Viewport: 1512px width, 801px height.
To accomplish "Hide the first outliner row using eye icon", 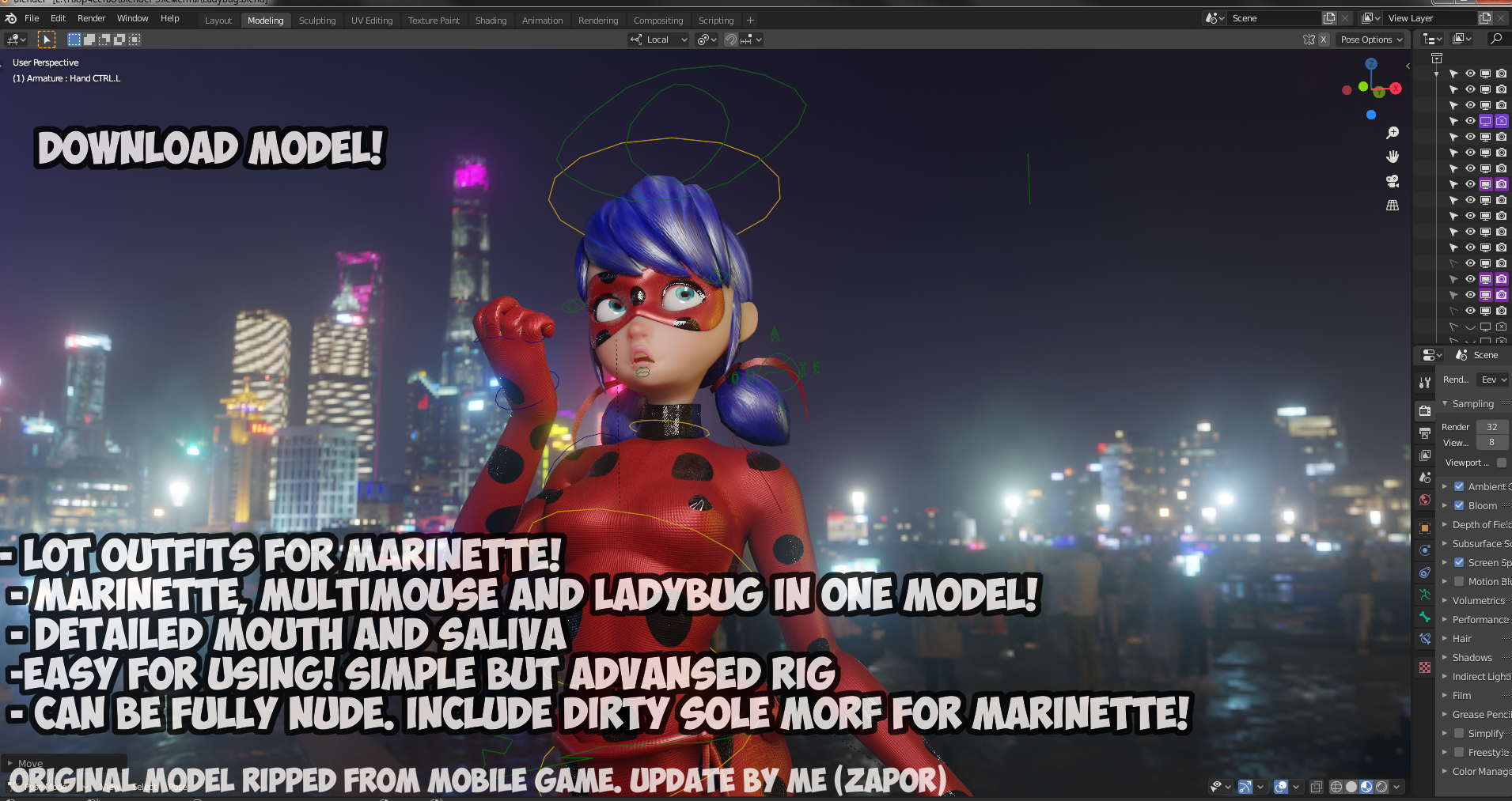I will coord(1470,74).
